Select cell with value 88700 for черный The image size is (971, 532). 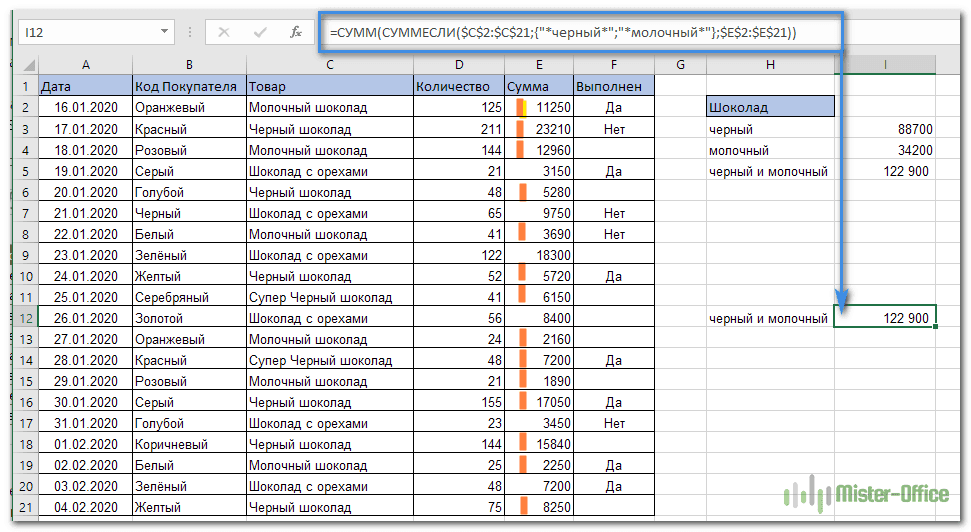885,129
